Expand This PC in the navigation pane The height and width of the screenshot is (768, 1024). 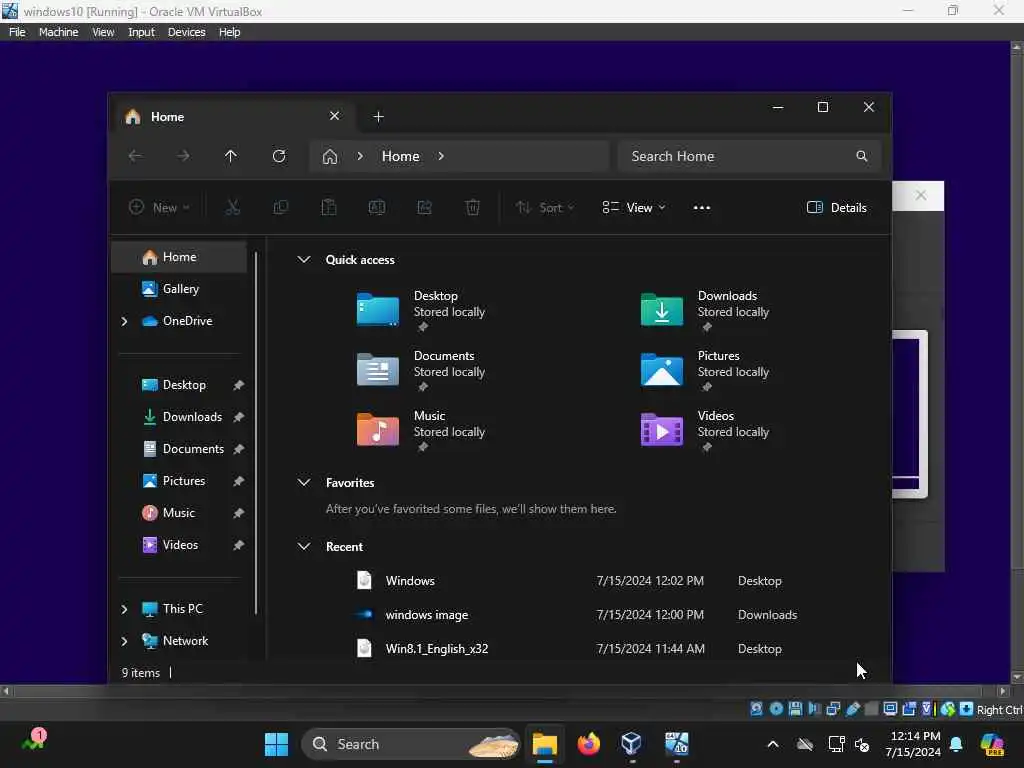click(x=124, y=609)
